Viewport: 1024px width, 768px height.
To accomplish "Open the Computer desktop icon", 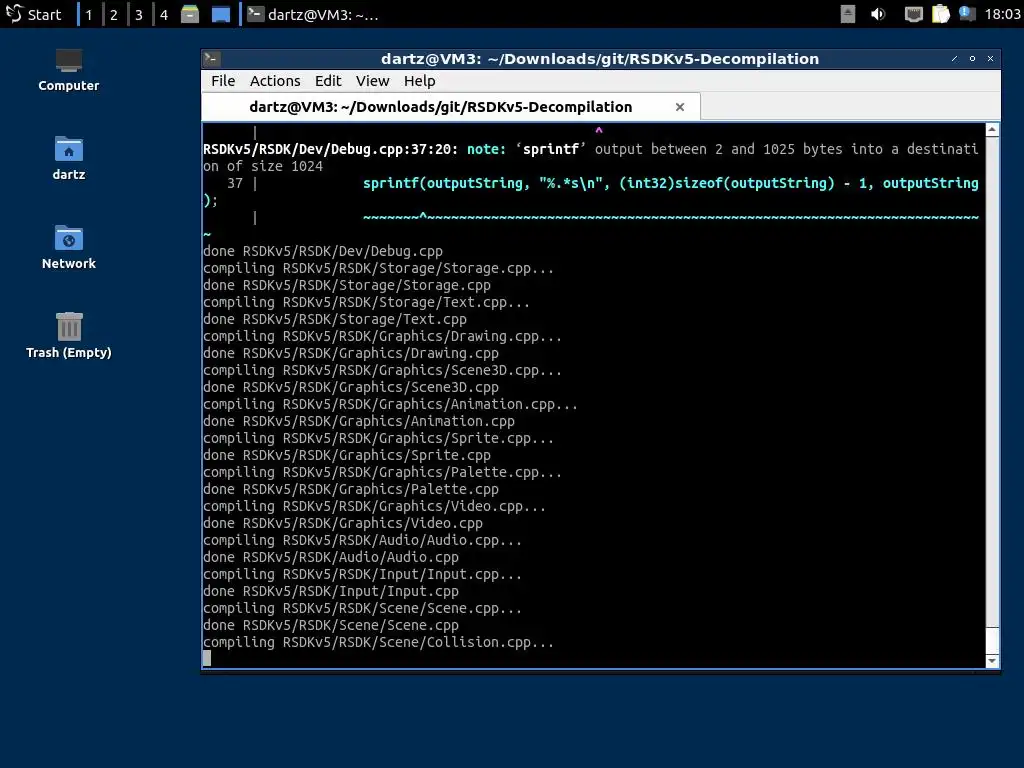I will click(x=69, y=71).
